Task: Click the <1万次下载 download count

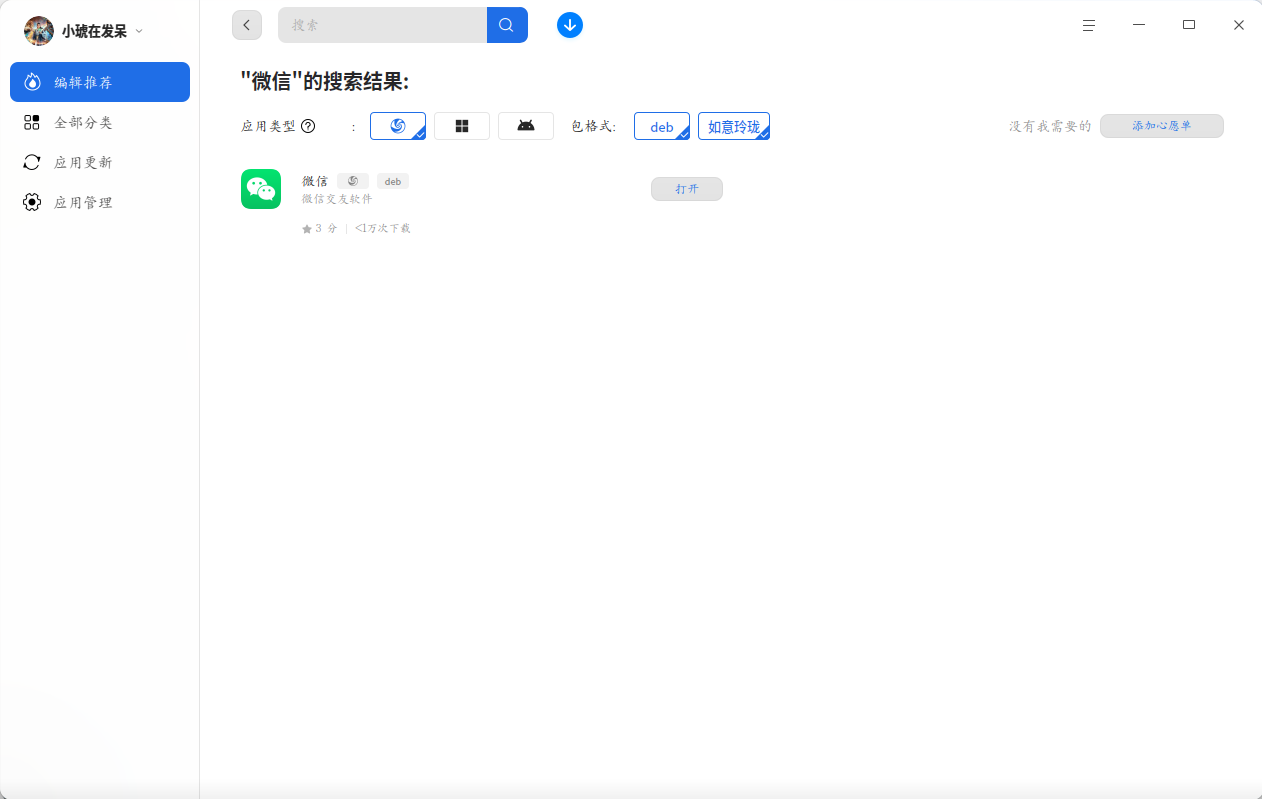Action: (383, 228)
